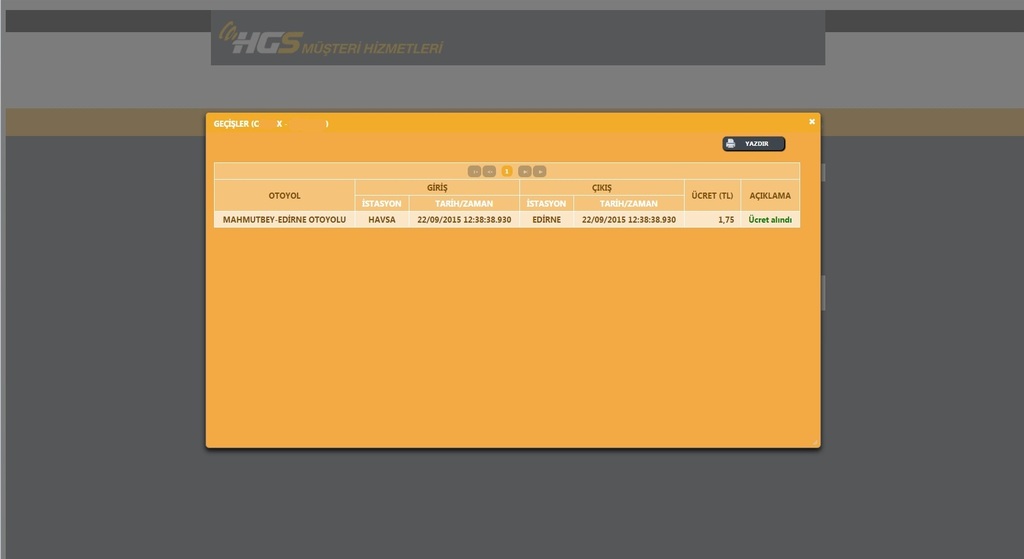This screenshot has width=1024, height=559.
Task: Jump to last page of results
Action: tap(540, 171)
